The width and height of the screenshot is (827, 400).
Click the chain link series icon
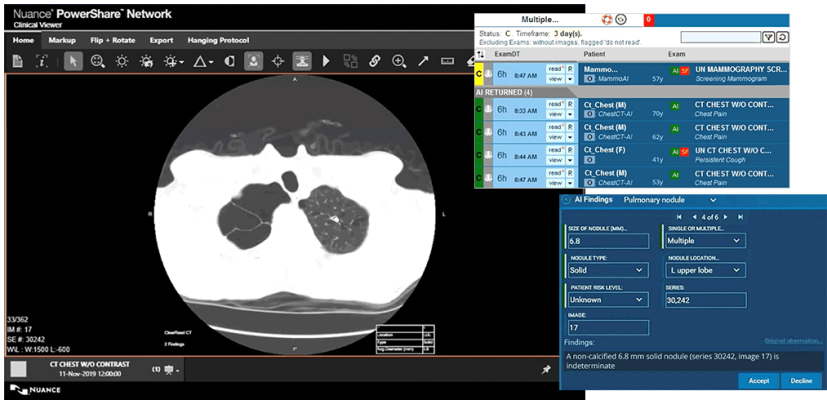coord(375,61)
